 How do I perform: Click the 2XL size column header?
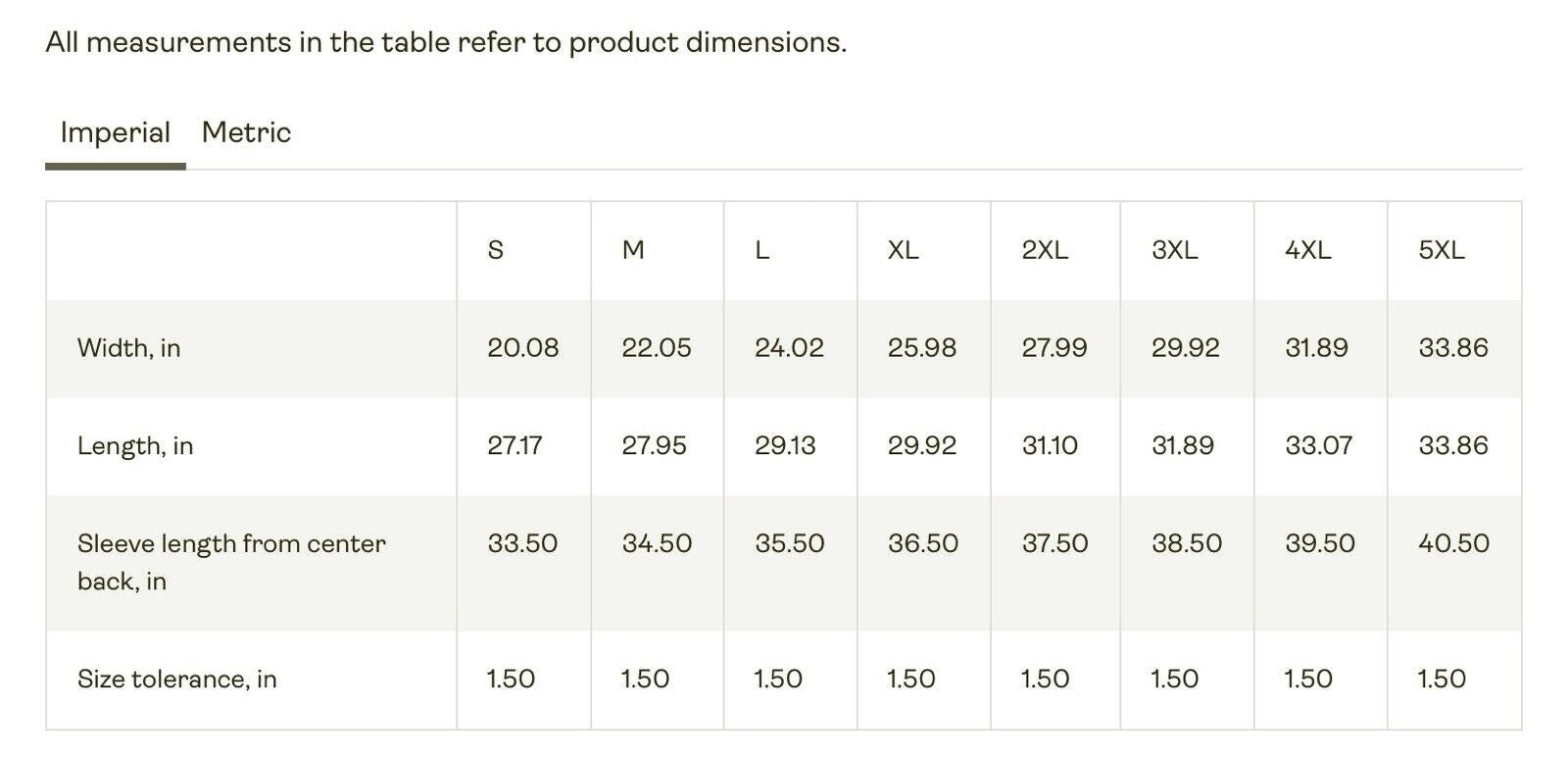click(1044, 250)
